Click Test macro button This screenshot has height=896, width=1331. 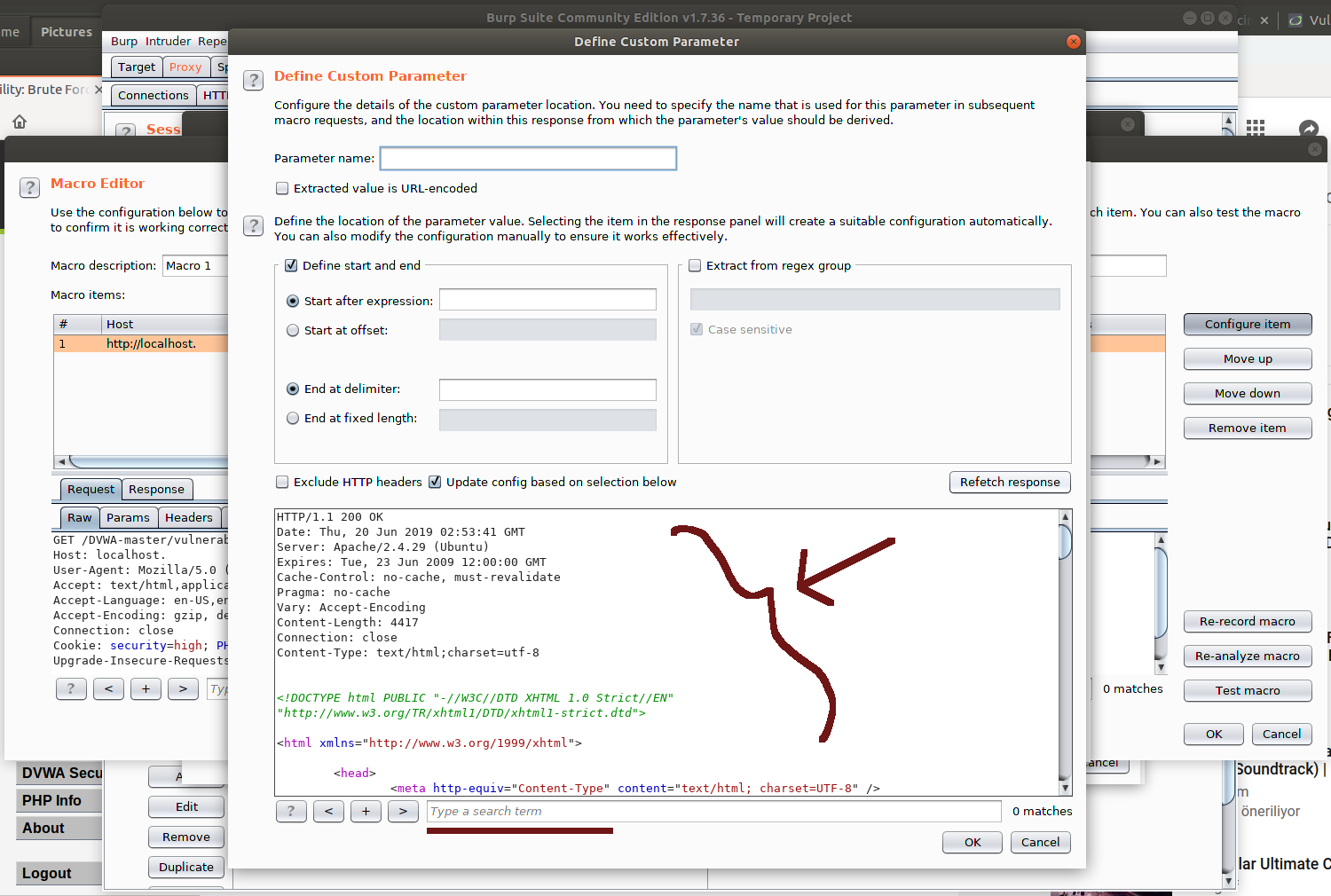coord(1248,690)
